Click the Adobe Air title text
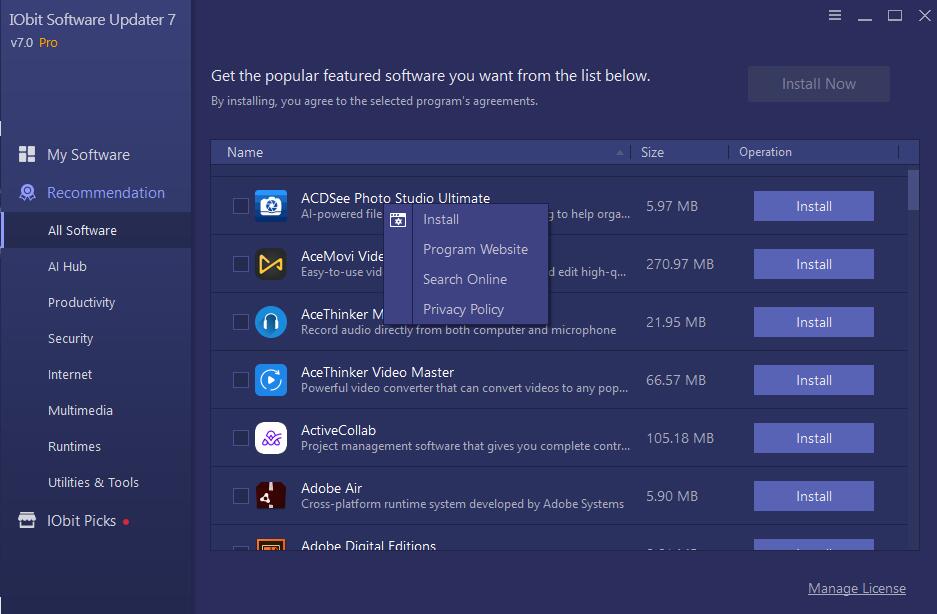 pyautogui.click(x=331, y=488)
